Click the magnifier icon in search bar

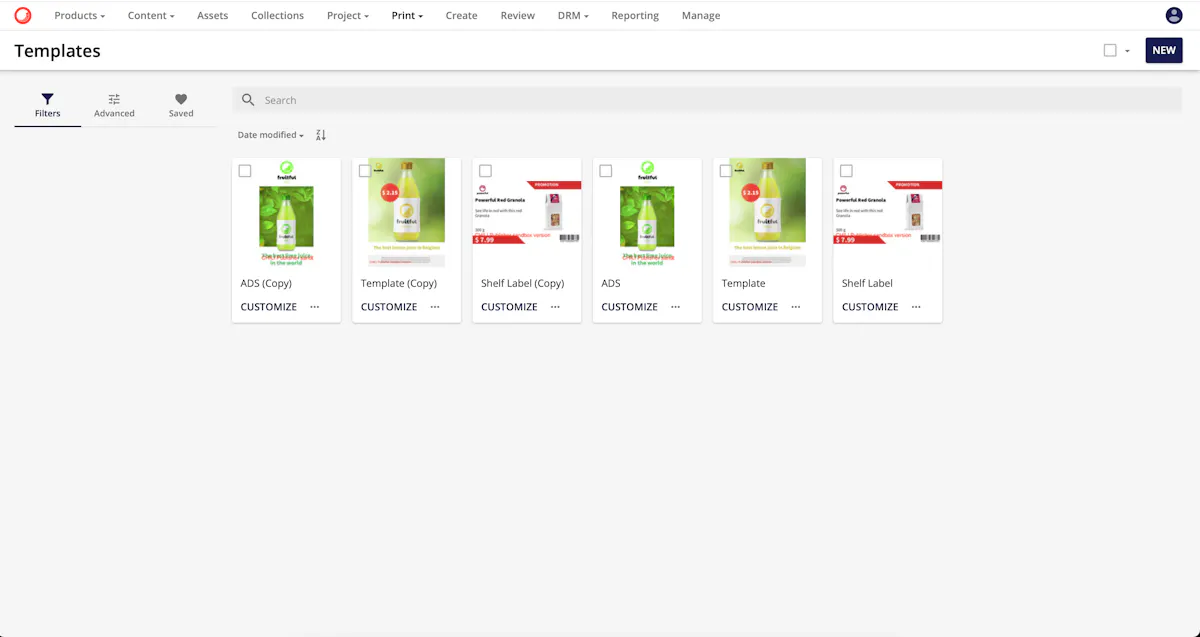[x=248, y=100]
